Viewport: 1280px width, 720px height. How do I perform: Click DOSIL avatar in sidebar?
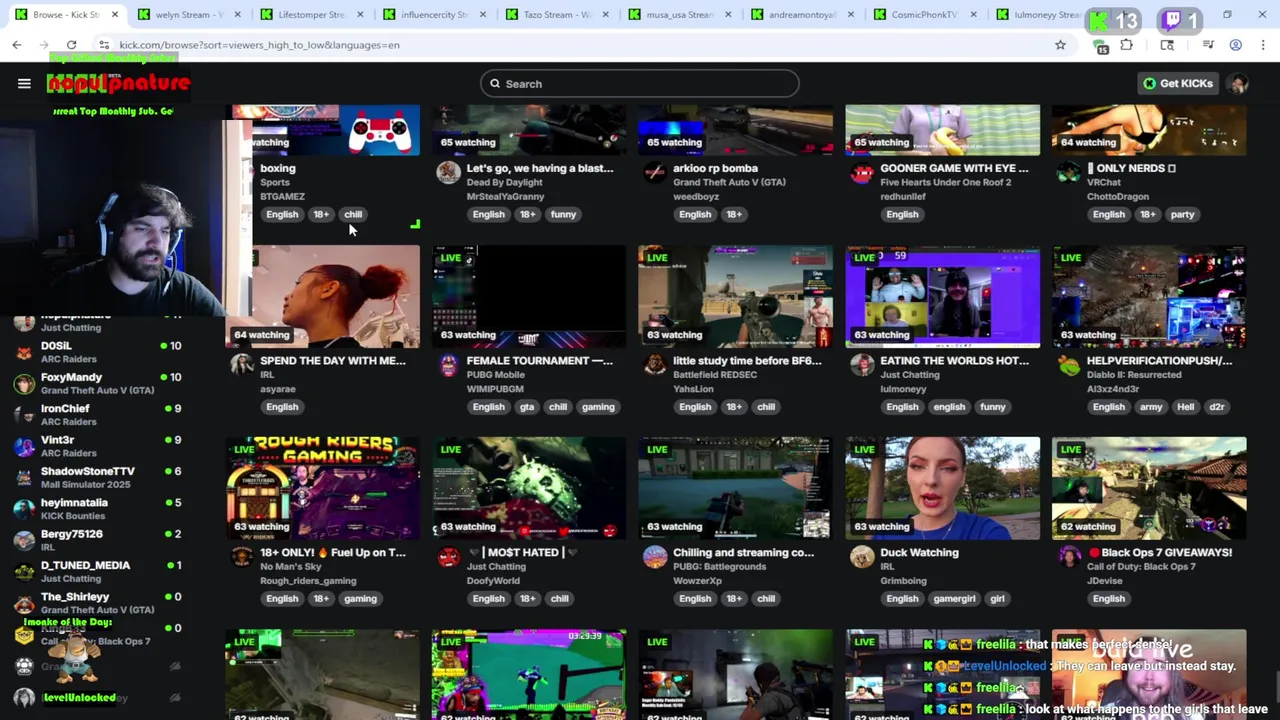click(x=24, y=352)
